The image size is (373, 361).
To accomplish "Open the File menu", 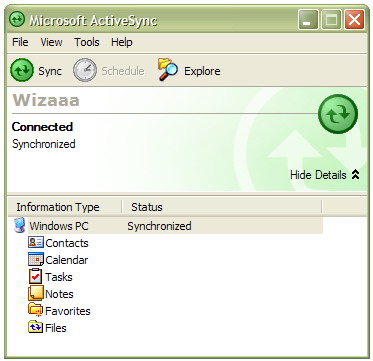I will (x=20, y=42).
